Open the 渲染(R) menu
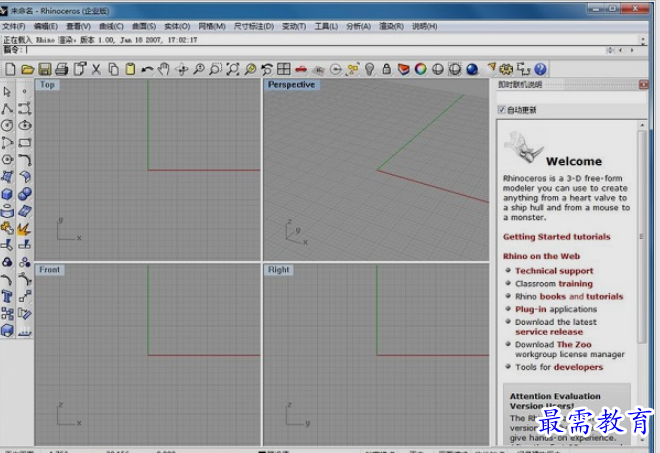Viewport: 660px width, 453px height. [x=391, y=26]
